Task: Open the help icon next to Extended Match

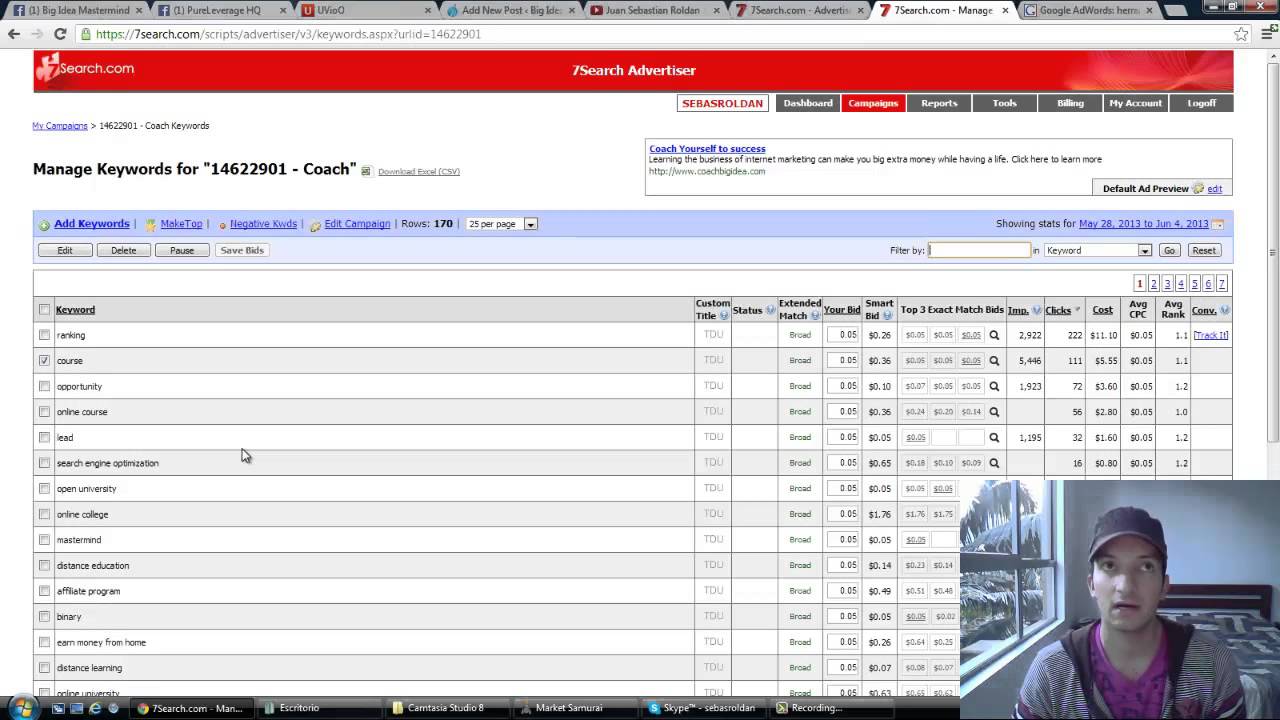Action: click(815, 316)
